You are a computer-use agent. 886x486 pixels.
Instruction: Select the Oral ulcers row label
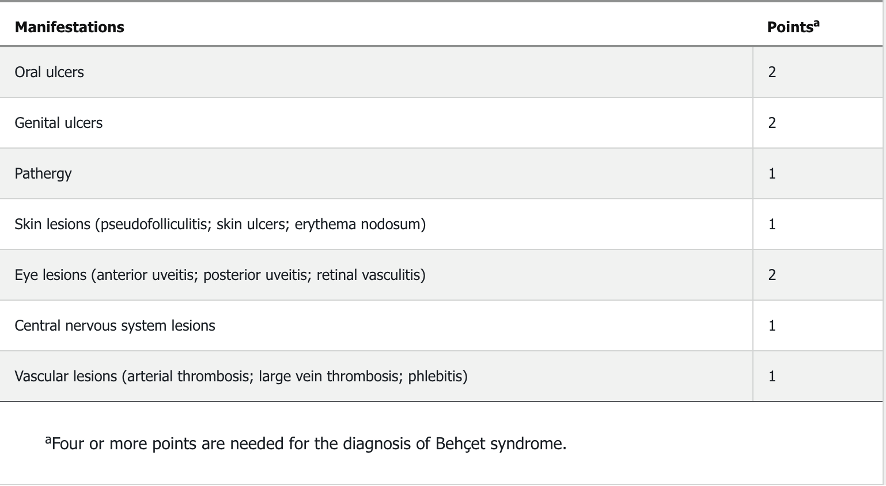point(49,72)
